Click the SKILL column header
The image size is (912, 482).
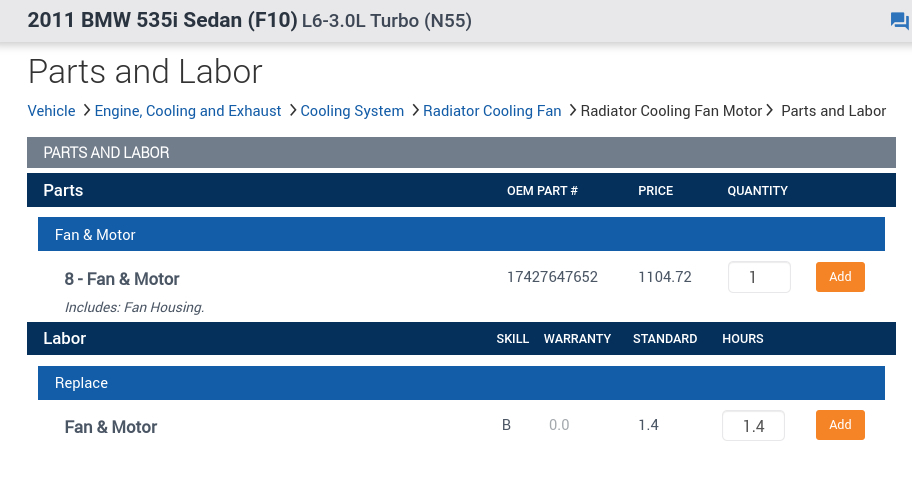pos(512,339)
